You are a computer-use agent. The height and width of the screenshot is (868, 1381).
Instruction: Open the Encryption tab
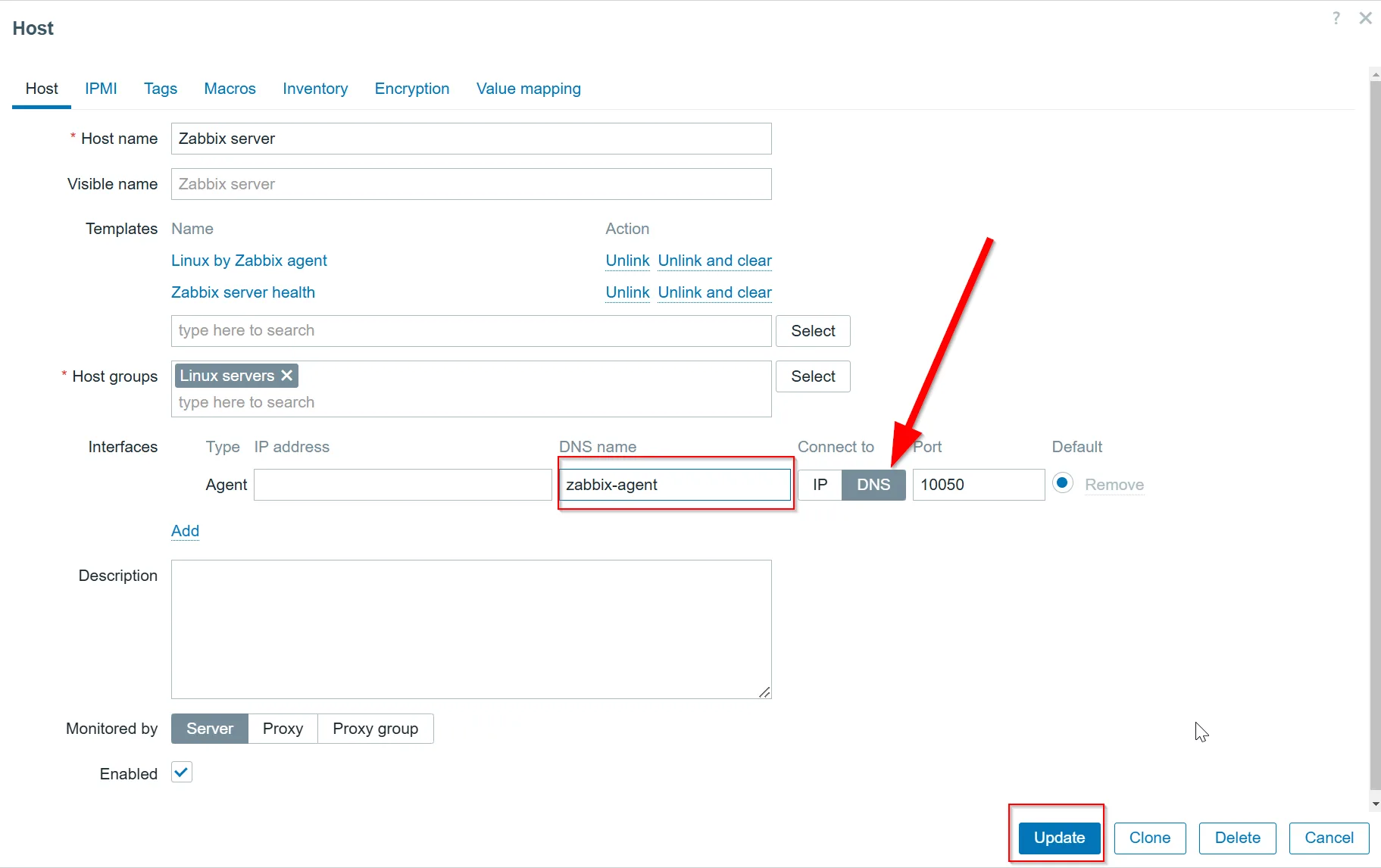[412, 89]
